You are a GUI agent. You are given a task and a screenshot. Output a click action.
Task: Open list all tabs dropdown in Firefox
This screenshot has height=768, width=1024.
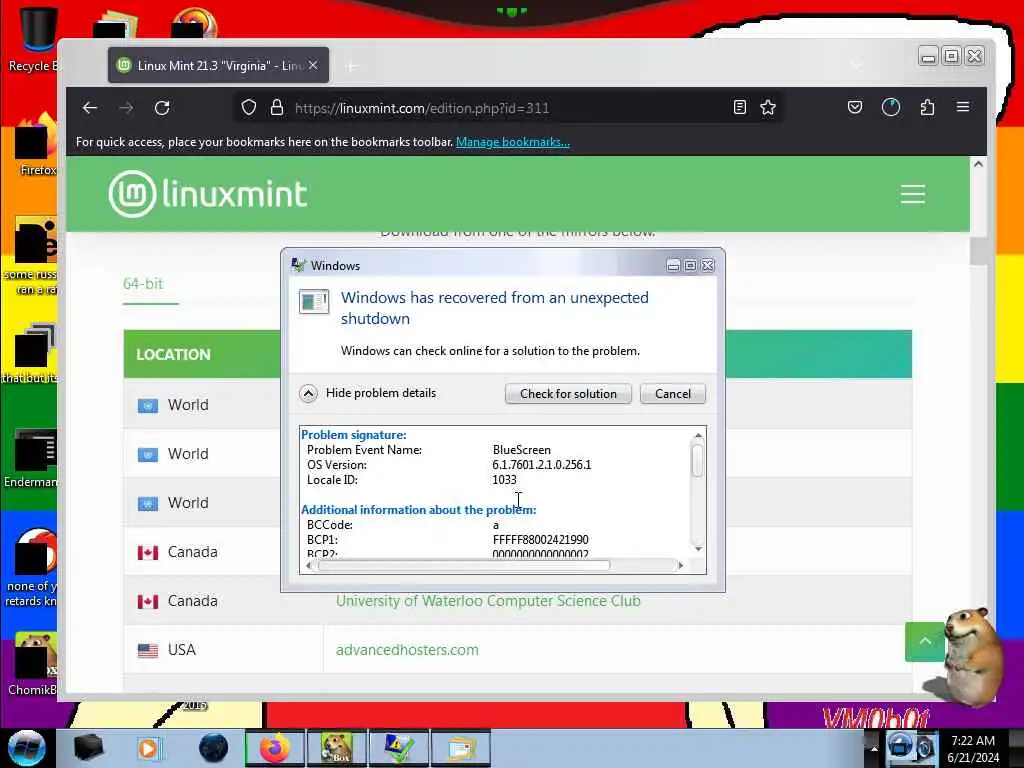point(856,65)
